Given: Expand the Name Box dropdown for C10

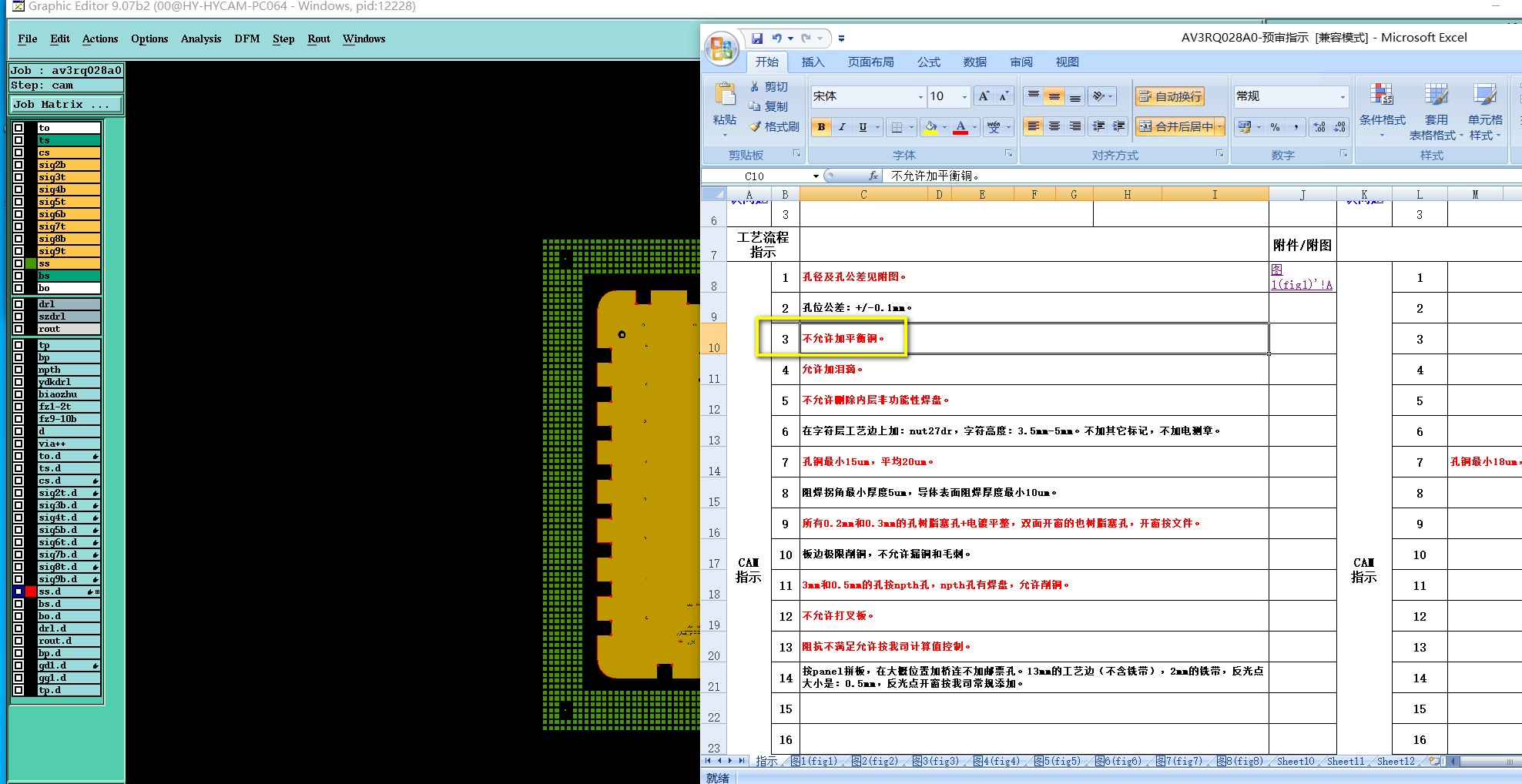Looking at the screenshot, I should [x=816, y=176].
